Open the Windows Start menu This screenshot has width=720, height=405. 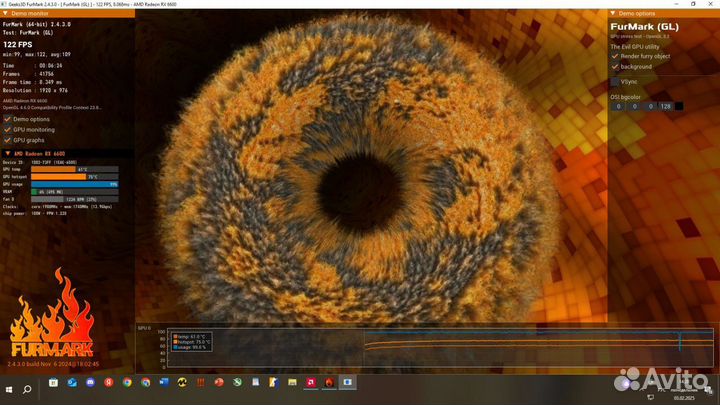click(x=9, y=382)
